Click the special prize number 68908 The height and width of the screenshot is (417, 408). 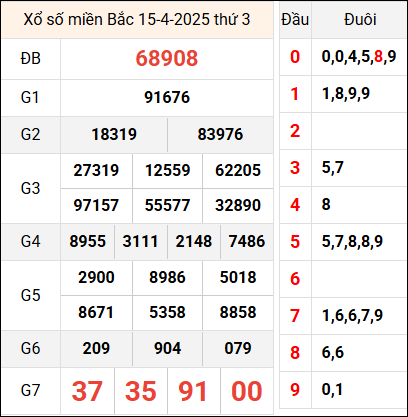(167, 58)
